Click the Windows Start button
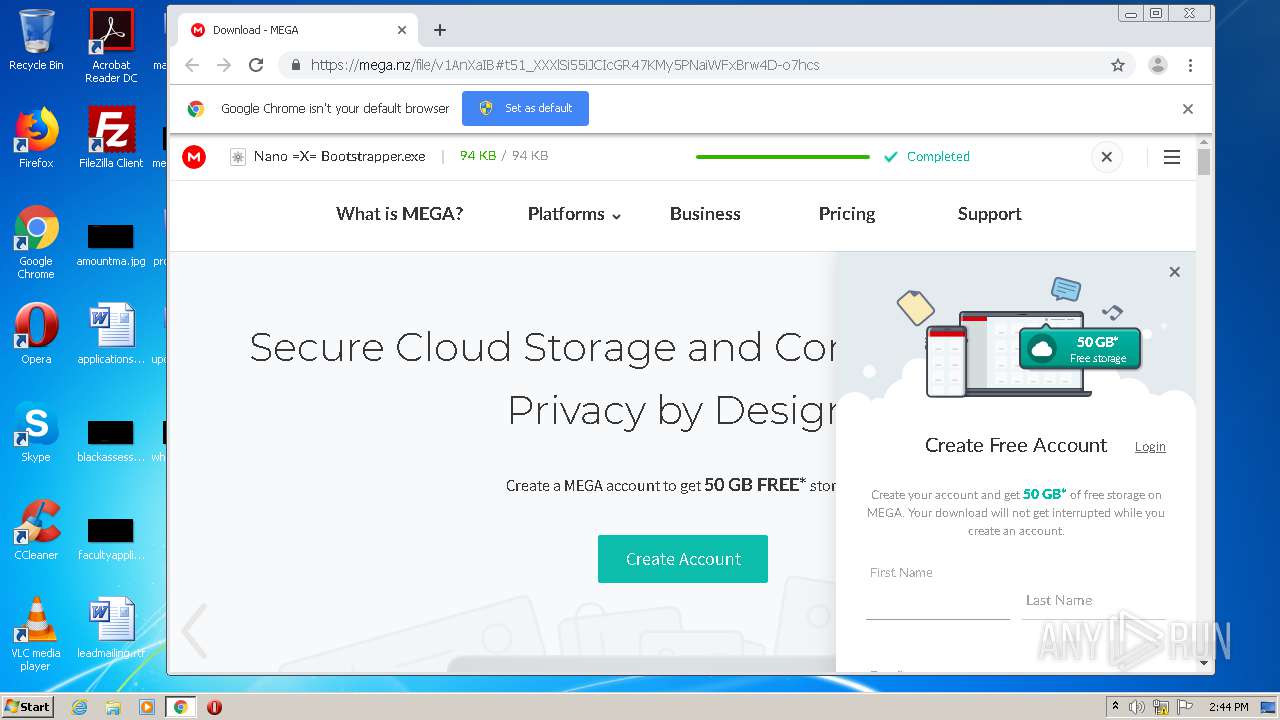 [28, 706]
